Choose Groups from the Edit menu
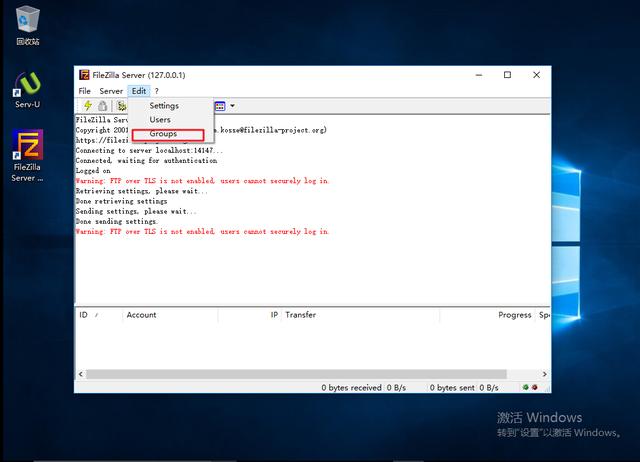The width and height of the screenshot is (640, 462). 163,133
